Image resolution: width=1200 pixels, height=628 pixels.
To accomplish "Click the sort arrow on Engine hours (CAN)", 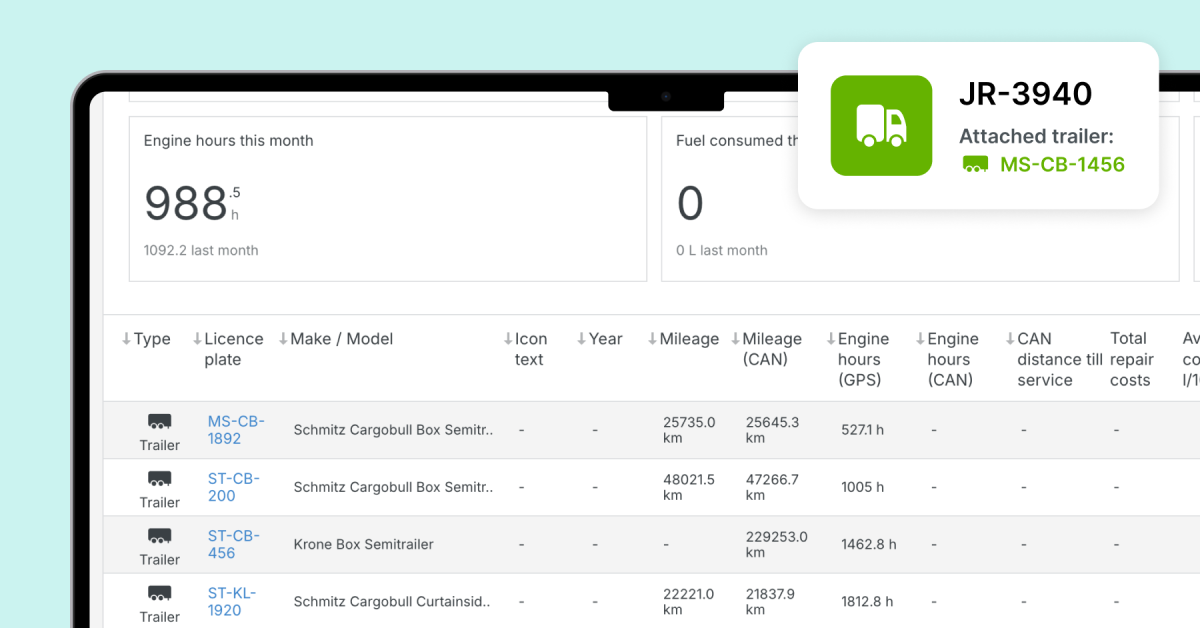I will point(921,339).
